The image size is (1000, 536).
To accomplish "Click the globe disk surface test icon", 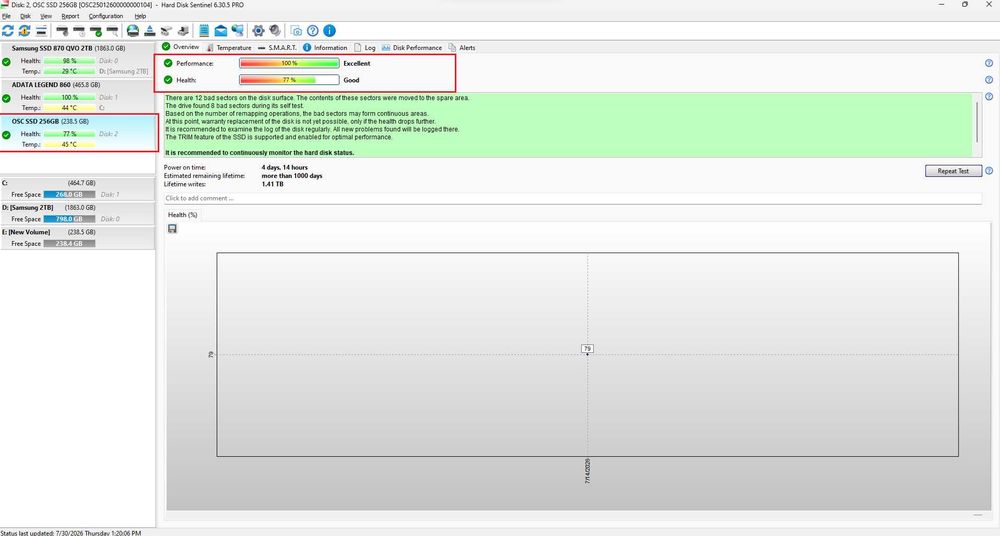I will (x=133, y=31).
